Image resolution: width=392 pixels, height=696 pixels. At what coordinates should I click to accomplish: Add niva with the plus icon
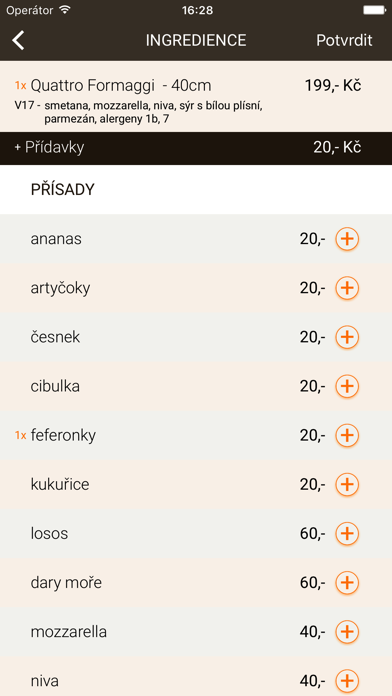pyautogui.click(x=347, y=680)
